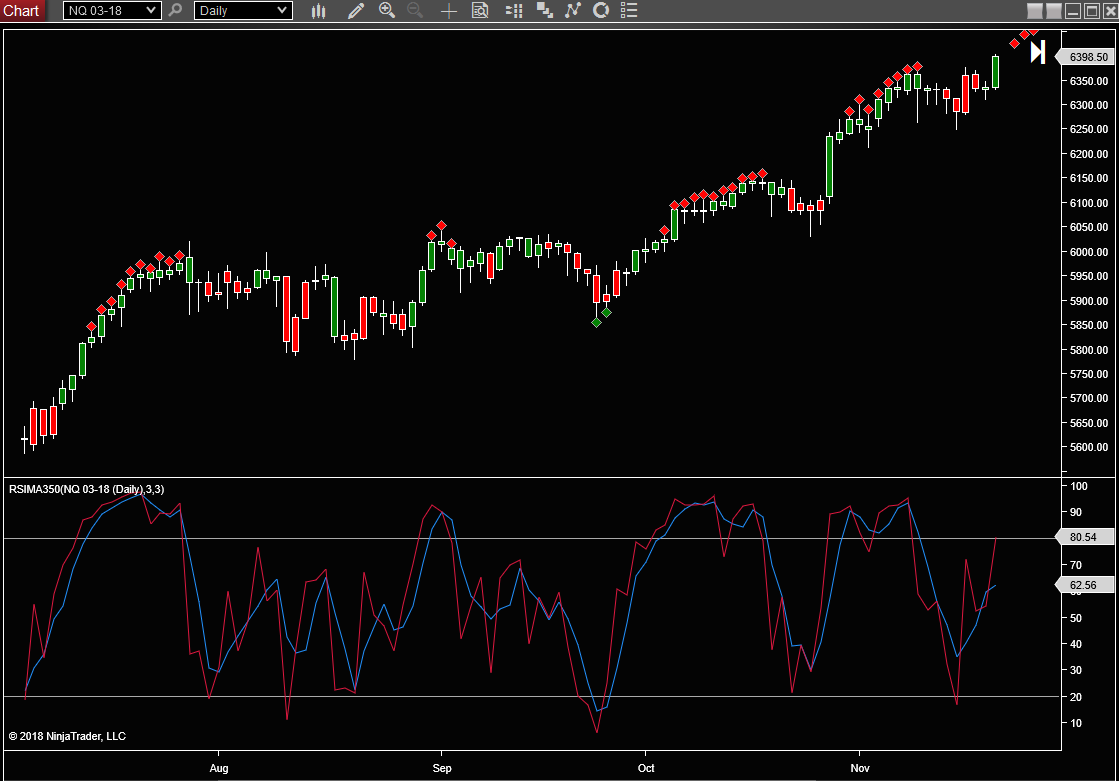Image resolution: width=1119 pixels, height=781 pixels.
Task: Toggle the Chart Trader panel
Action: [514, 11]
